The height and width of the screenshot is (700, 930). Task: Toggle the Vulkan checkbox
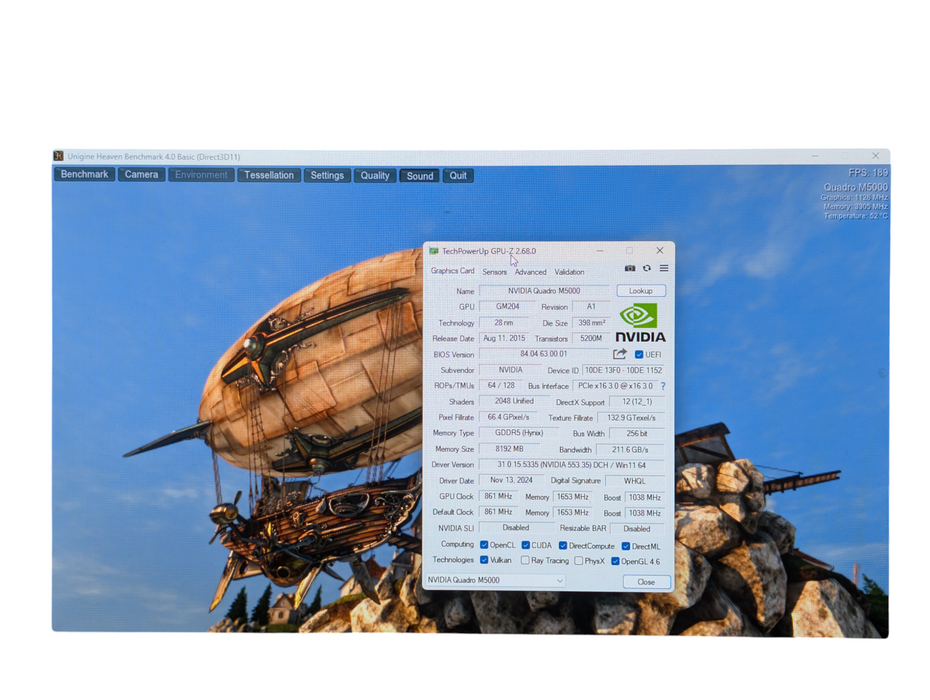[484, 560]
